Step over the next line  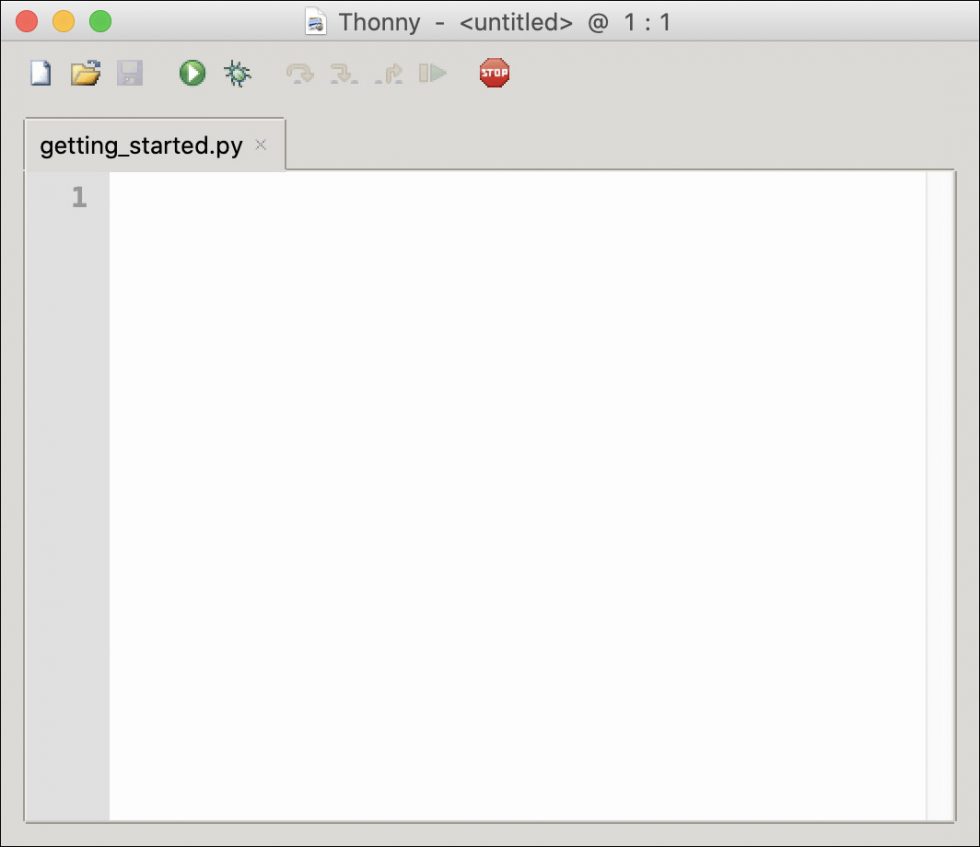pyautogui.click(x=300, y=72)
